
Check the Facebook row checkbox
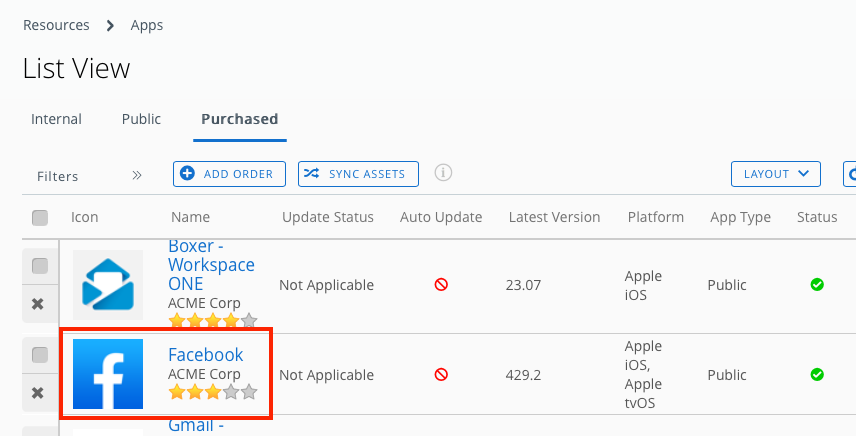tap(40, 355)
